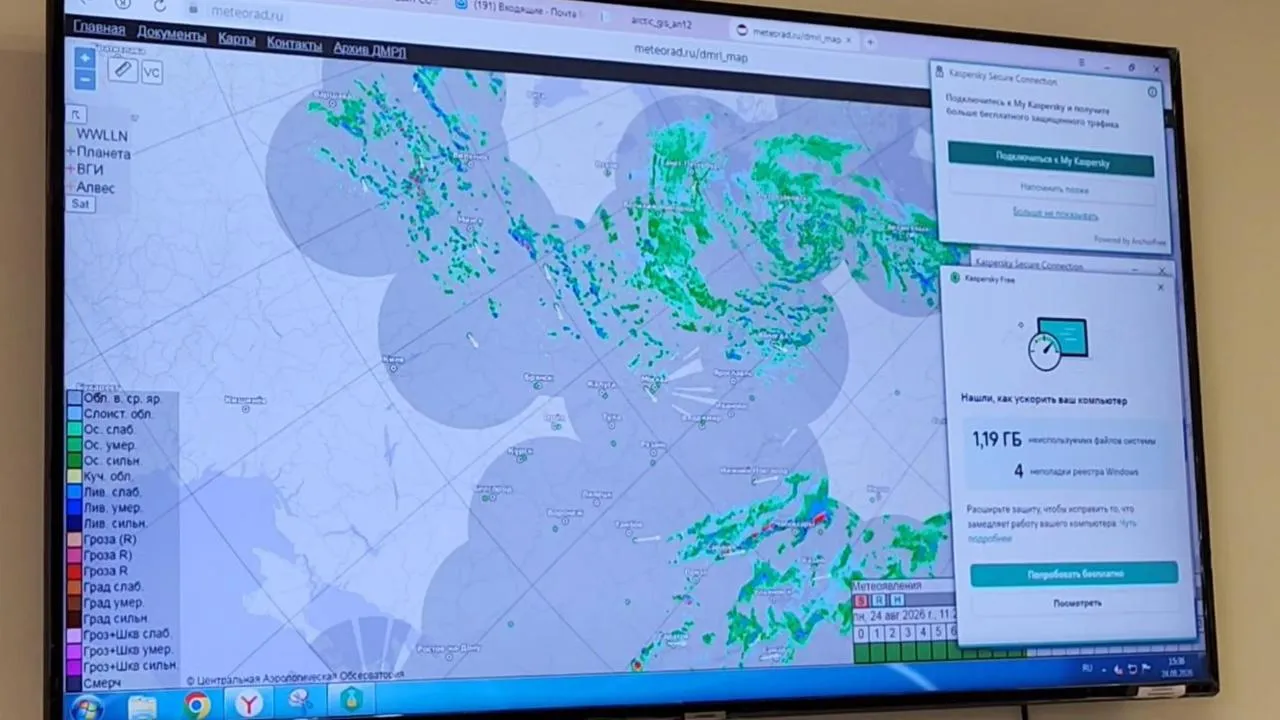Open Windows Start menu
Screen dimensions: 1280x720
click(x=88, y=707)
